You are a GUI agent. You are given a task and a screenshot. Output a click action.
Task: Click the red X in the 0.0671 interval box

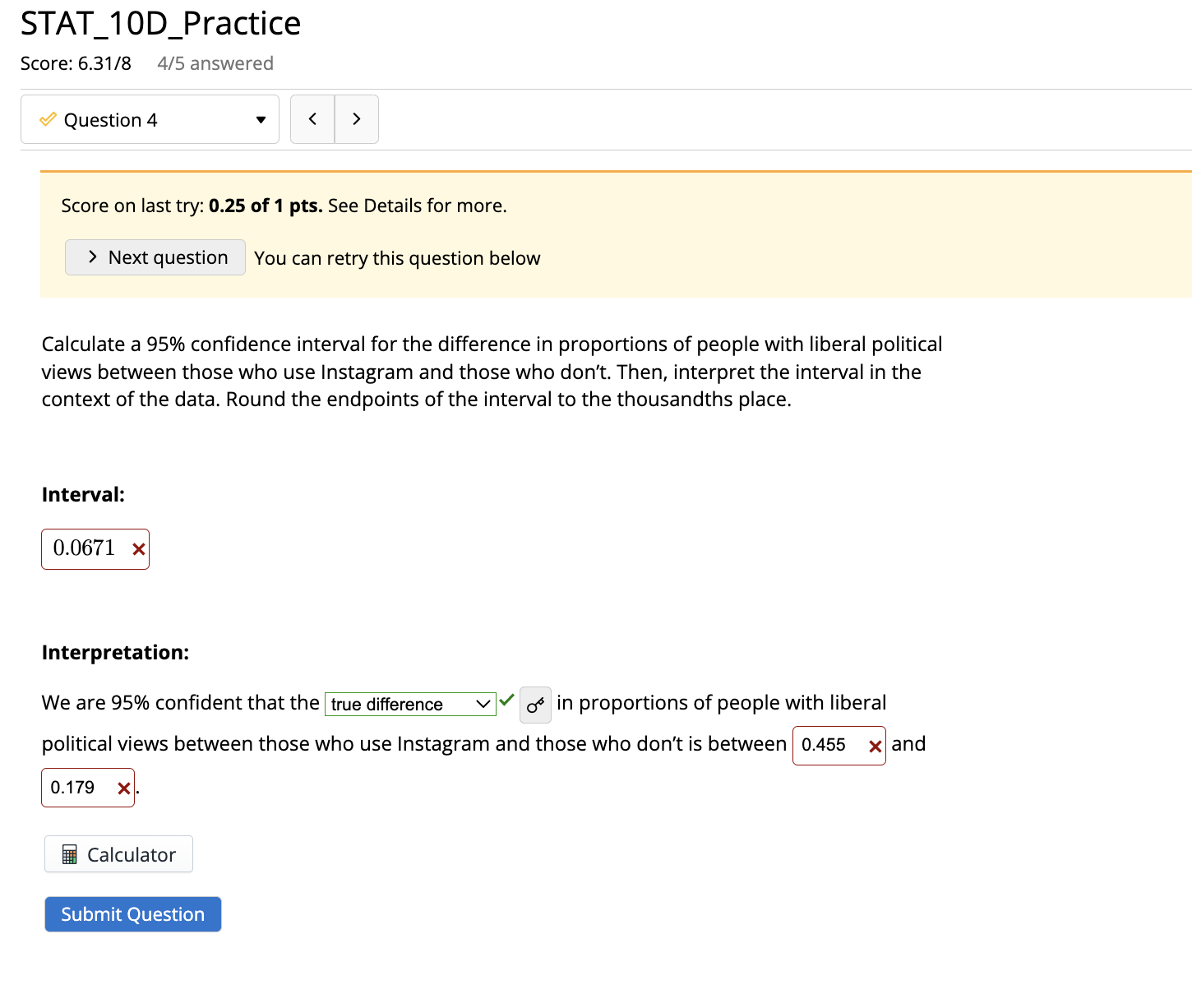tap(137, 549)
